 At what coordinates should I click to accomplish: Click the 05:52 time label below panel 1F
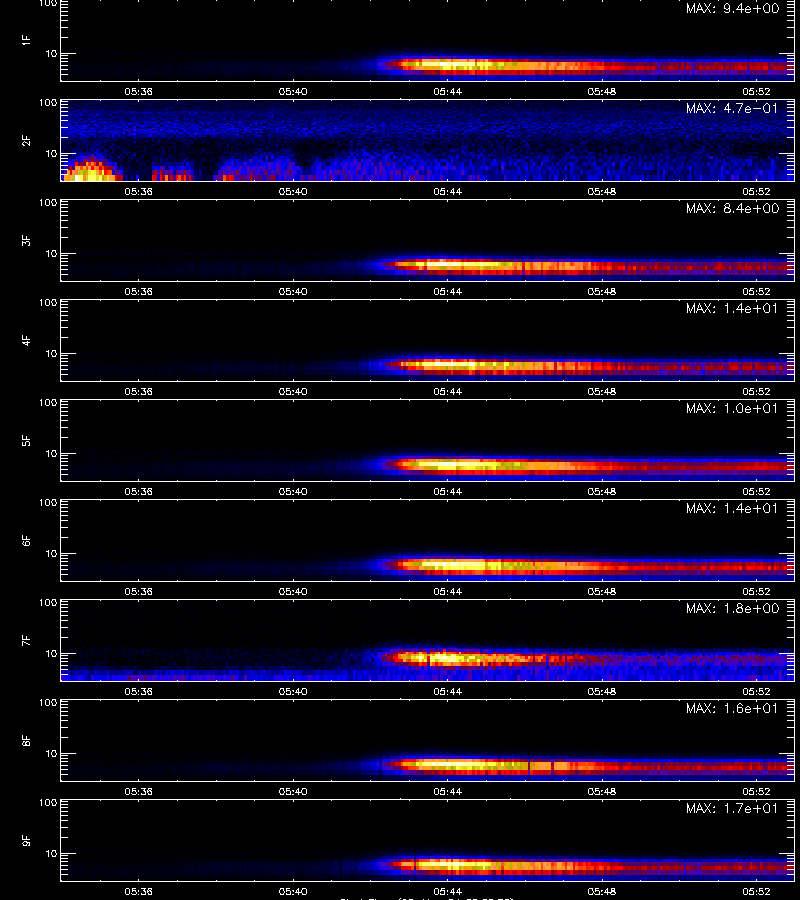[x=756, y=91]
